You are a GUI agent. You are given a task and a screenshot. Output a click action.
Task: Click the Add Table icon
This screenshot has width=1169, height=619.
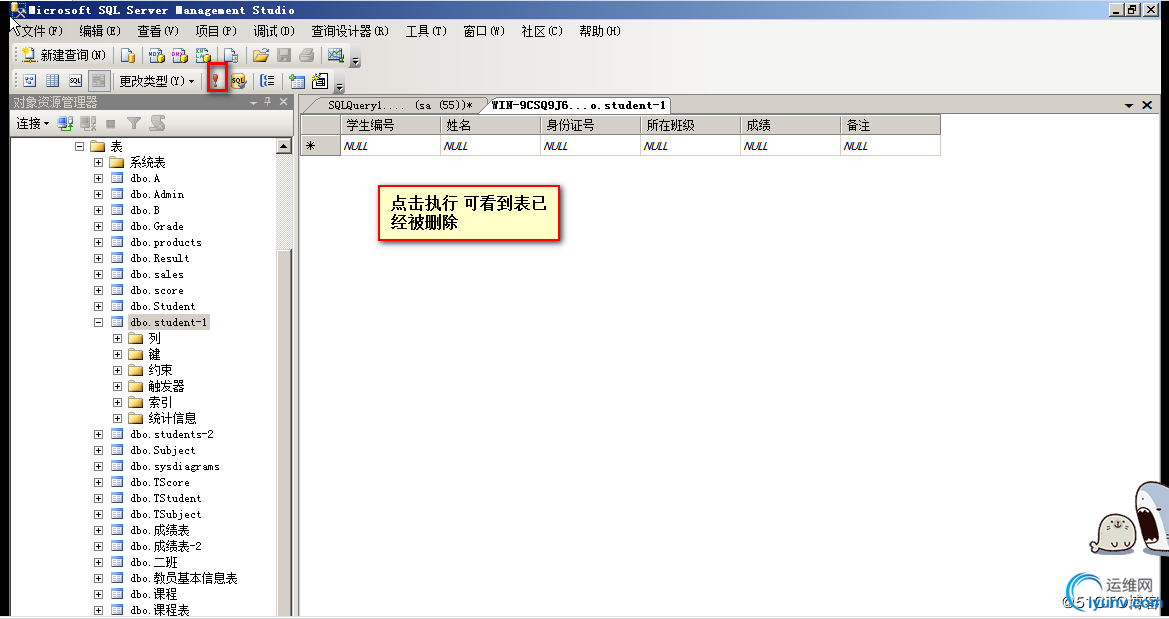point(297,81)
